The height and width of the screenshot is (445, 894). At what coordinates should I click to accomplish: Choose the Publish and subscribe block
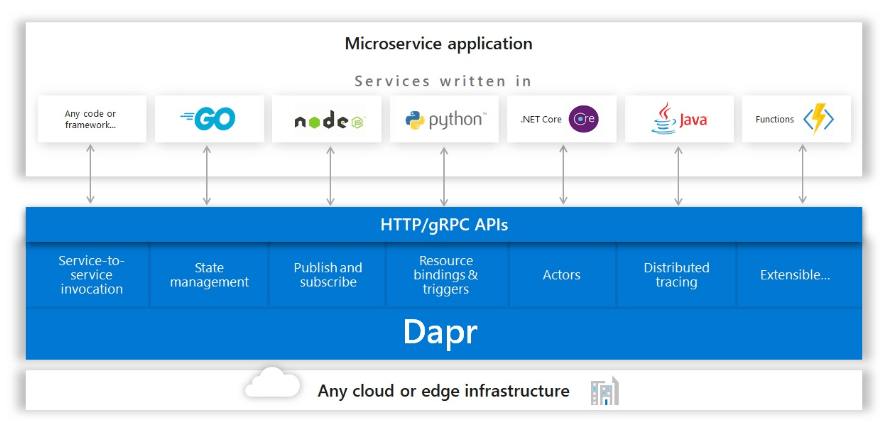click(x=328, y=275)
